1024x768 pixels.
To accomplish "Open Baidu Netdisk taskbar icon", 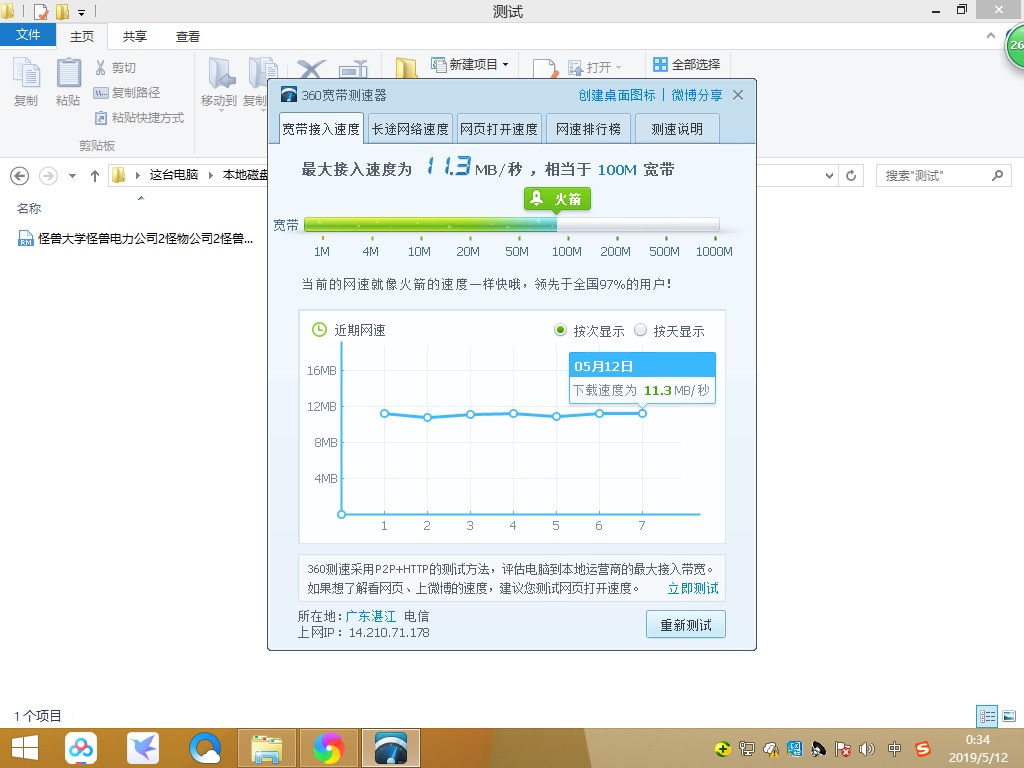I will tap(81, 748).
